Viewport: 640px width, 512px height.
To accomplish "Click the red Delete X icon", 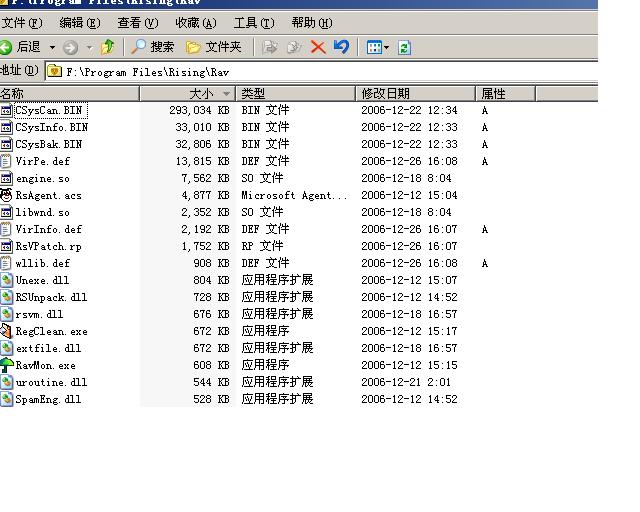I will [318, 47].
